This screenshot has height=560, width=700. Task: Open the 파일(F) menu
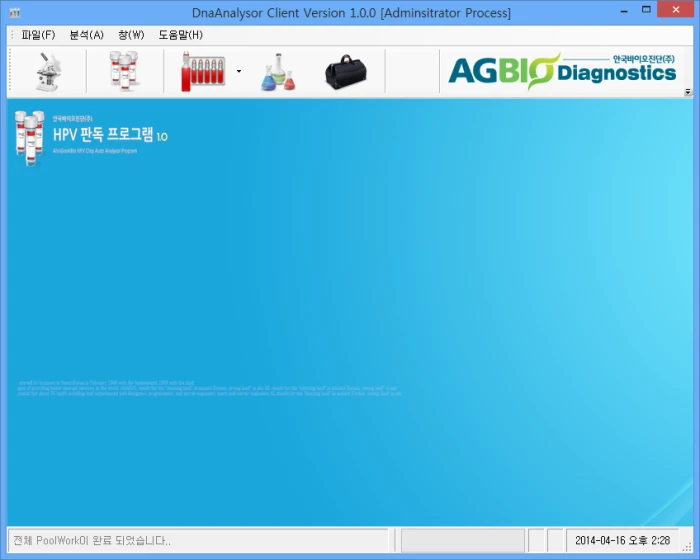(38, 35)
